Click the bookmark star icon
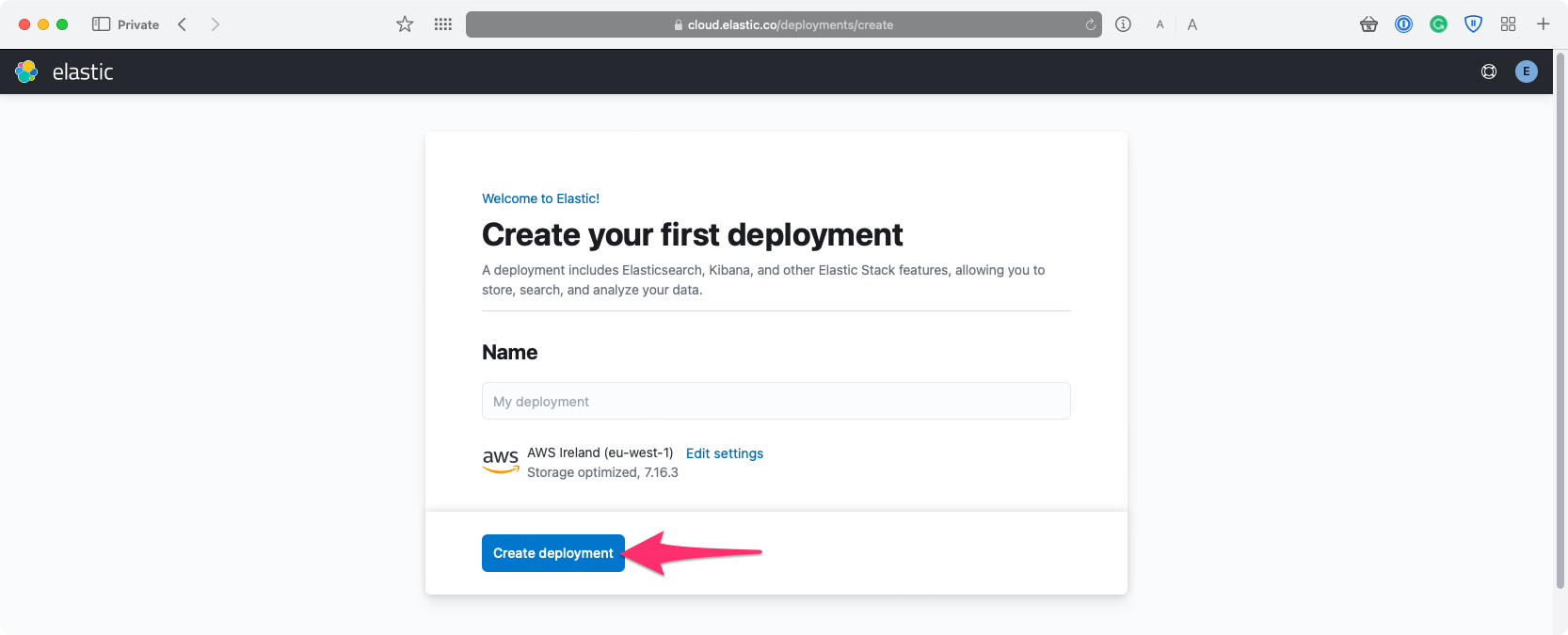Screen dimensions: 1568x635 [x=405, y=24]
